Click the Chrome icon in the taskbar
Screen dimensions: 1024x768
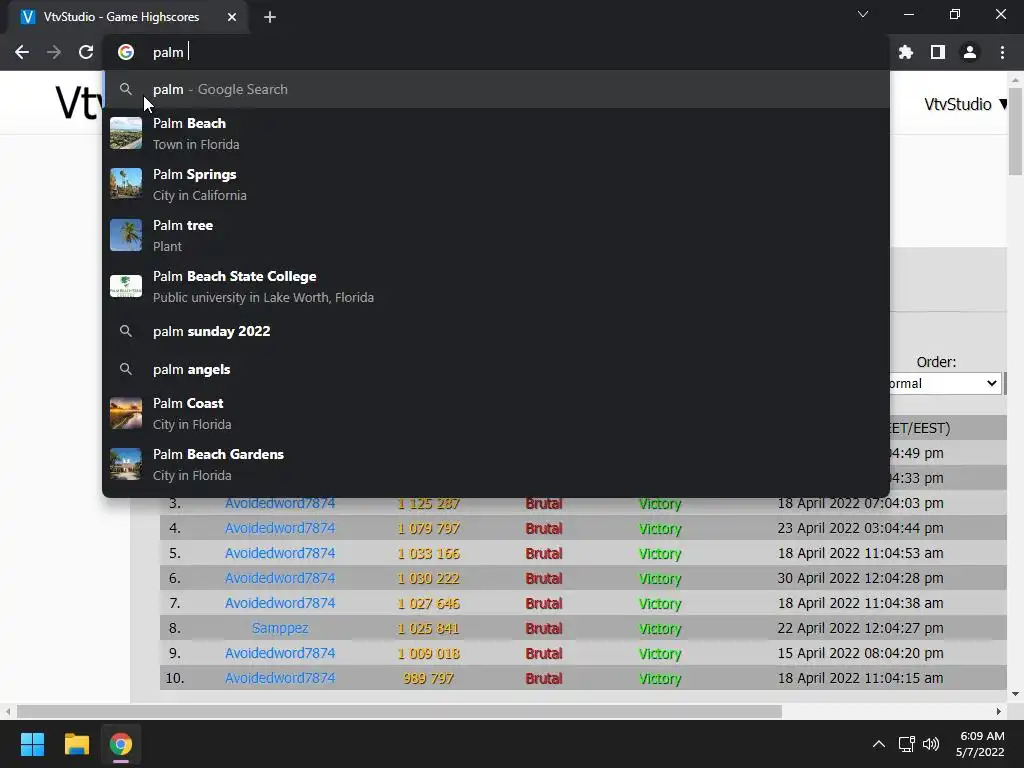tap(121, 744)
